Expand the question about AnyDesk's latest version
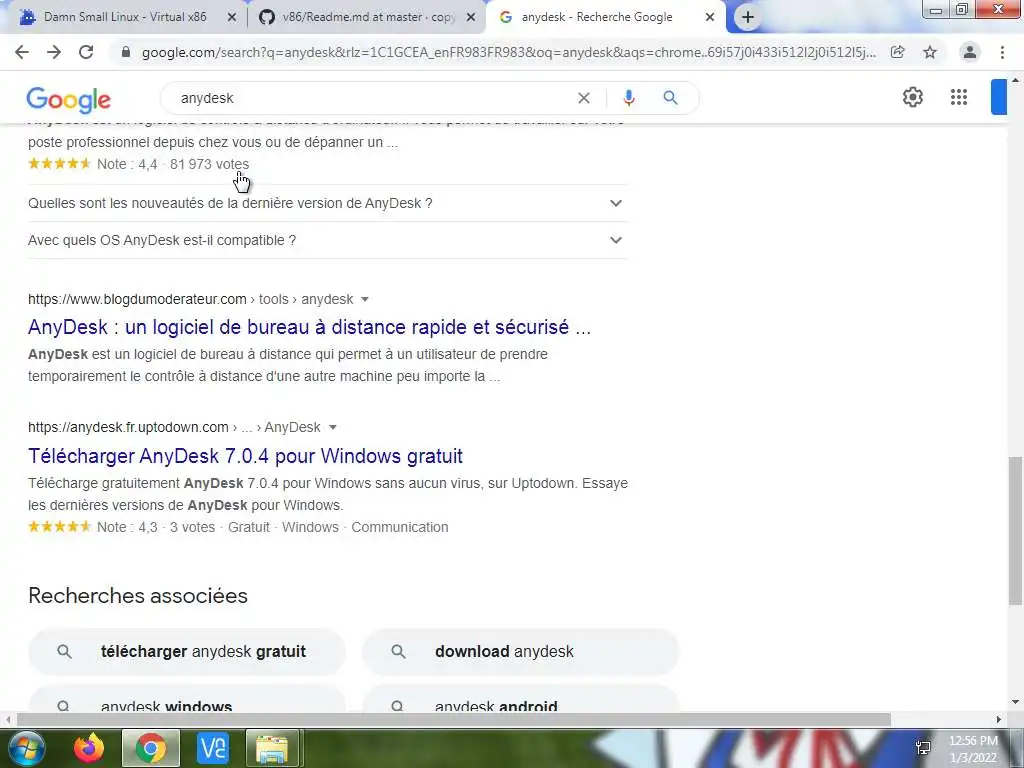 (x=327, y=203)
